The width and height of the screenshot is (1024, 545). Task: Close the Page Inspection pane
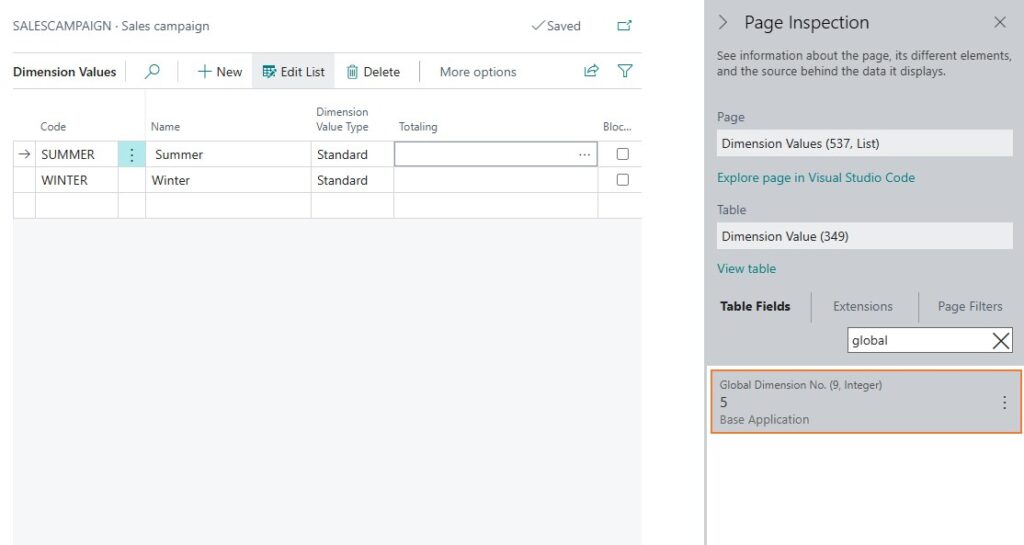[1000, 22]
